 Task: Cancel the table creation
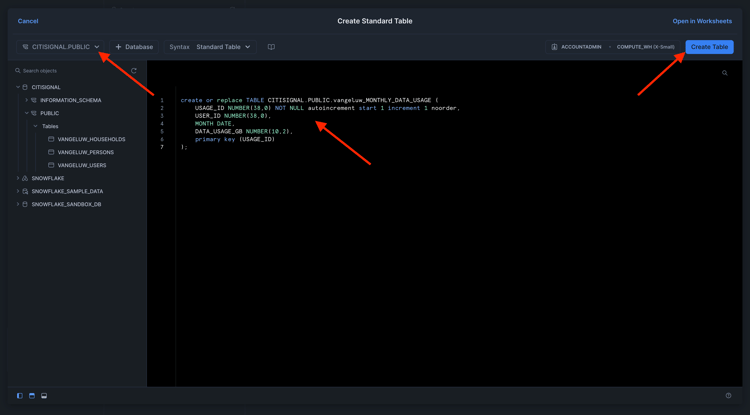pyautogui.click(x=28, y=21)
